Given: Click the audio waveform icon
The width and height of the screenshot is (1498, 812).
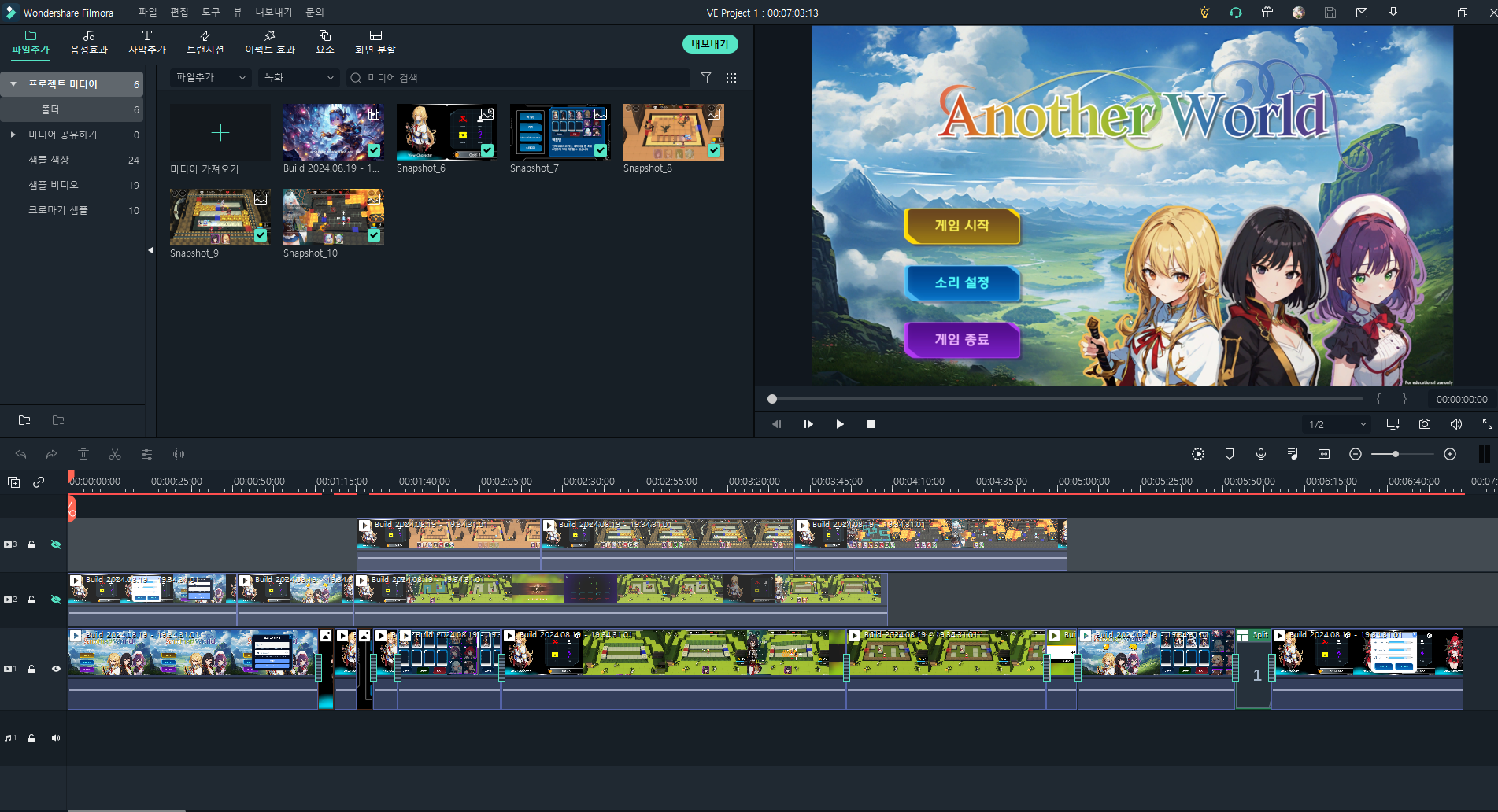Looking at the screenshot, I should 178,454.
